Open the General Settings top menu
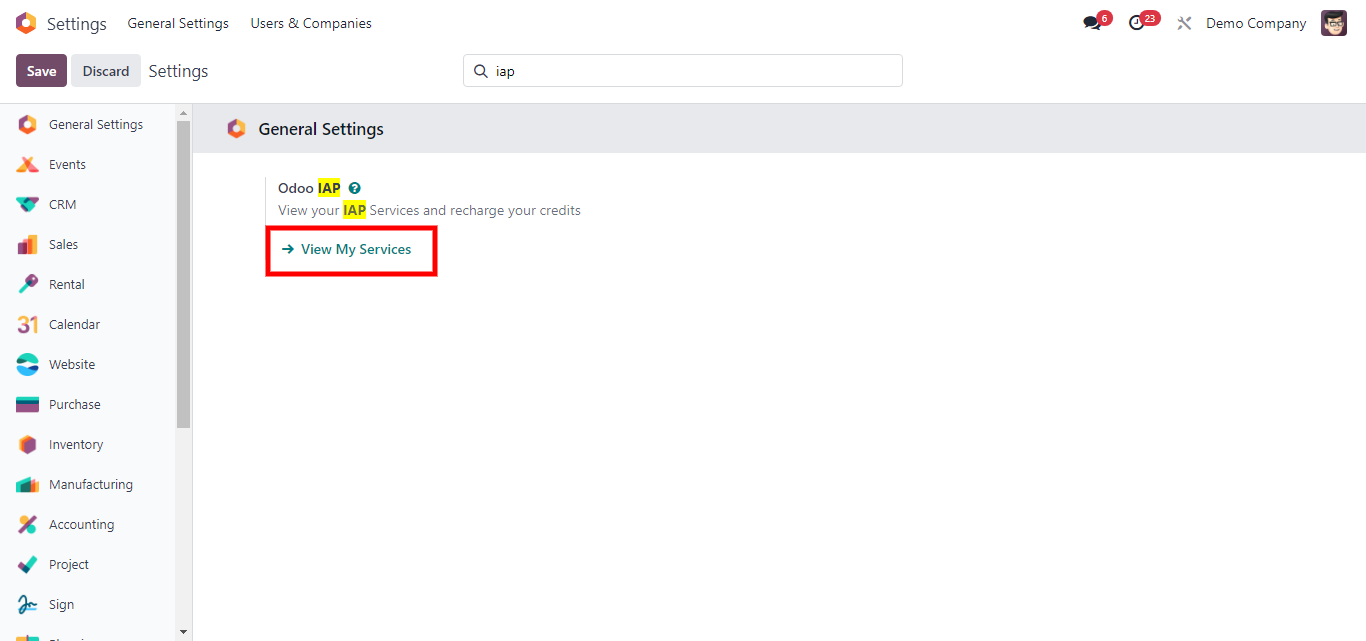This screenshot has height=641, width=1366. click(x=178, y=23)
